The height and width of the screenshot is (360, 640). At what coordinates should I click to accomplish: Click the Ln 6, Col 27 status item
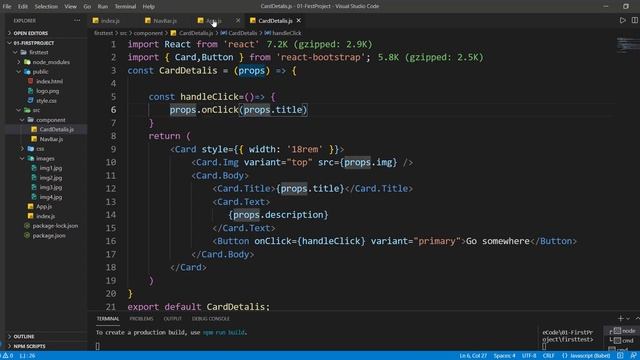click(x=473, y=356)
